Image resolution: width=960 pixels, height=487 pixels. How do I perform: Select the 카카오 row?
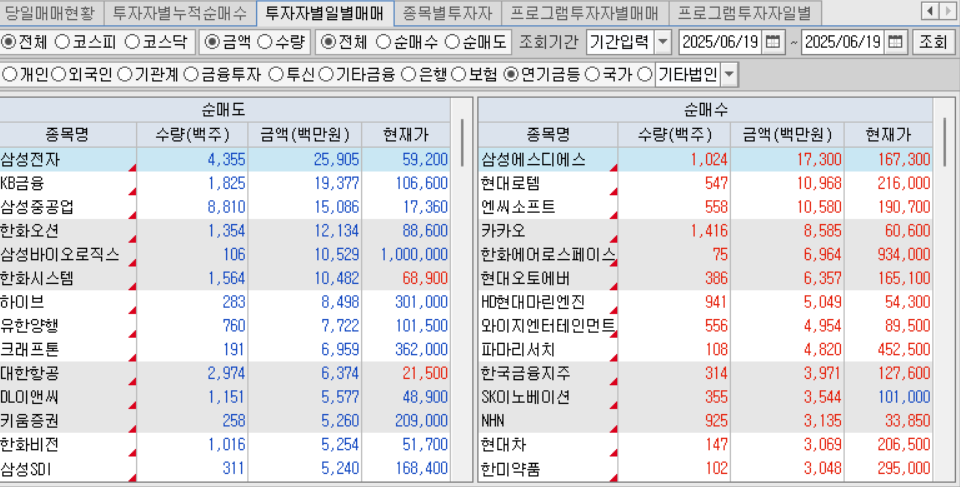click(x=706, y=231)
